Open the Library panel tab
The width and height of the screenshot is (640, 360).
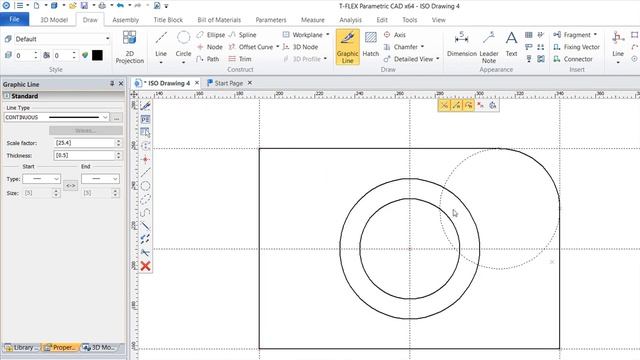point(22,347)
